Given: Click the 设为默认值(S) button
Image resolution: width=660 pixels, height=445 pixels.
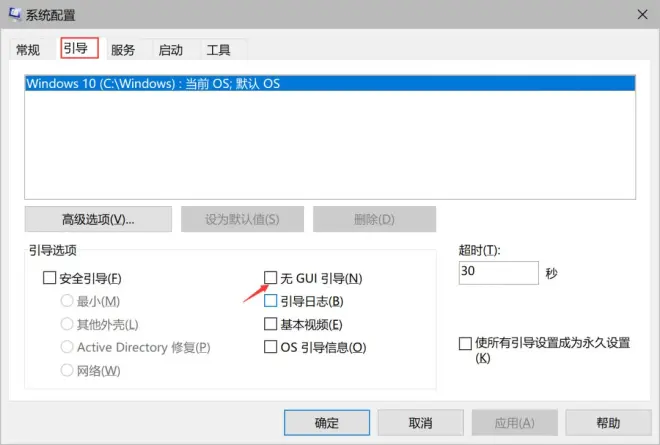Looking at the screenshot, I should (242, 219).
